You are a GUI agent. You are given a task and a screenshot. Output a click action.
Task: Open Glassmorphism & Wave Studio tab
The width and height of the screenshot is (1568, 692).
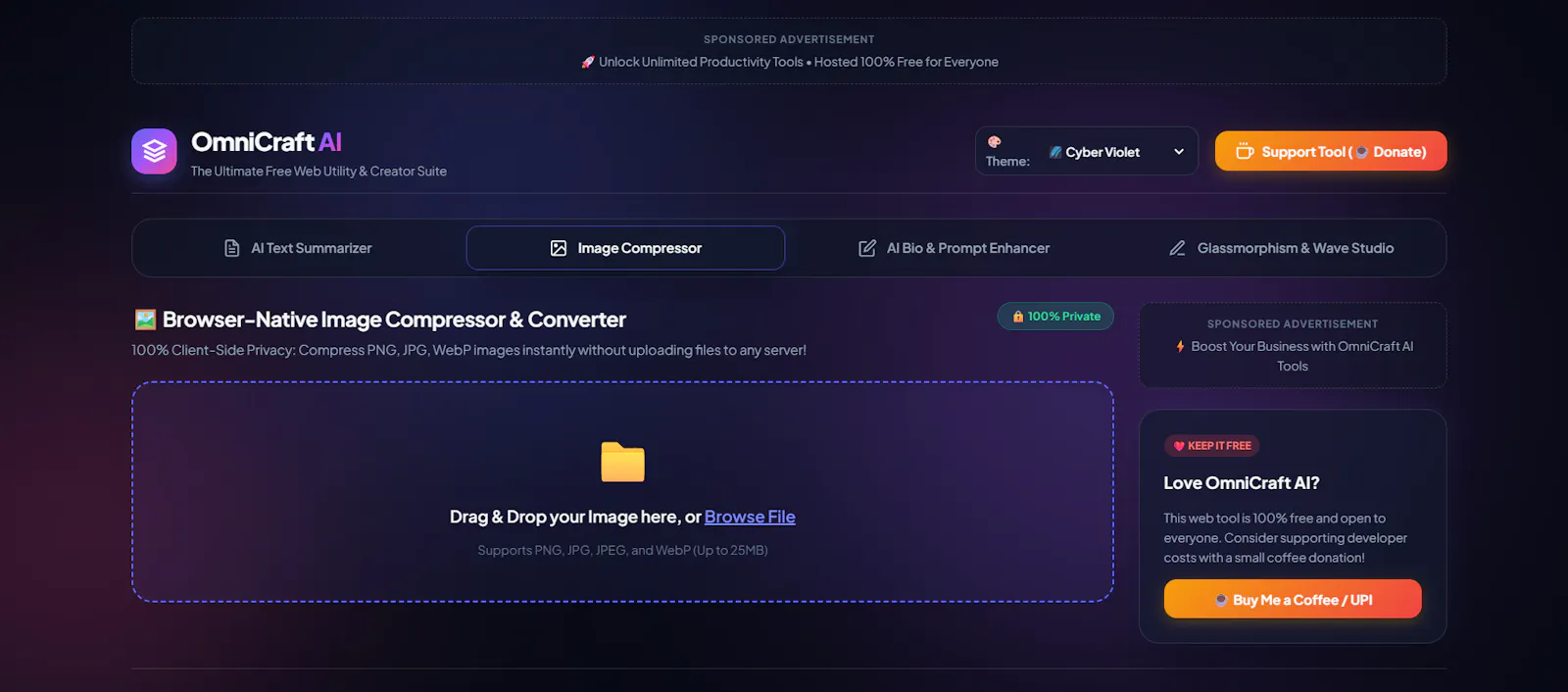pos(1280,248)
